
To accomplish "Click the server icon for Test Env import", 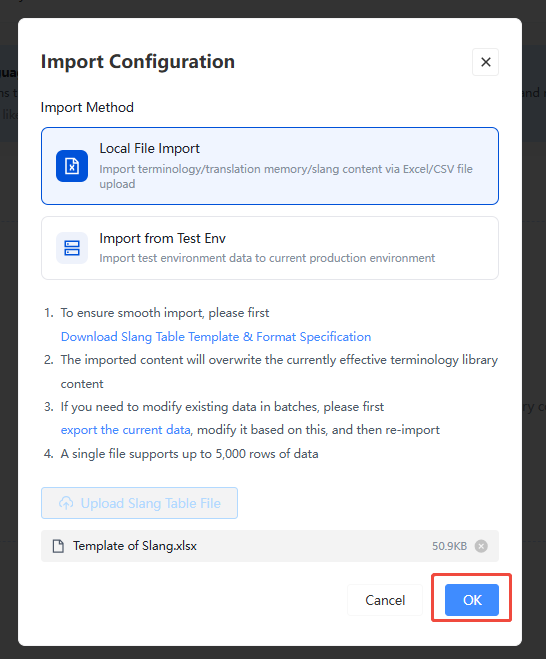I will 72,248.
